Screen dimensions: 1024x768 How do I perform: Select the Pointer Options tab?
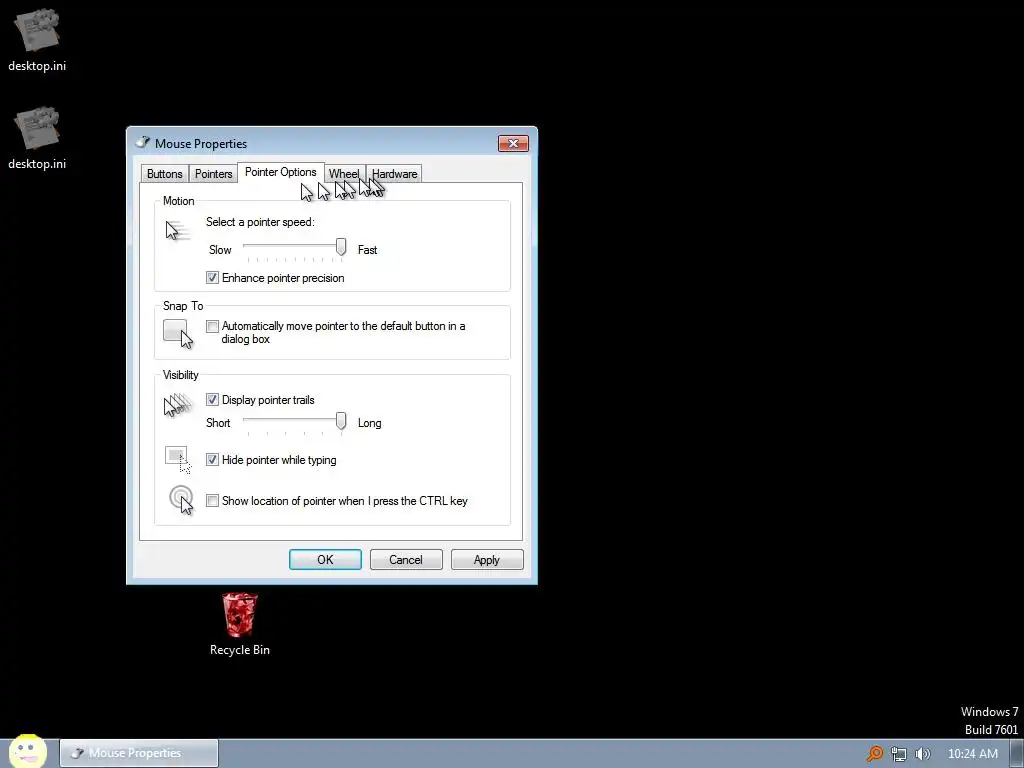click(281, 172)
